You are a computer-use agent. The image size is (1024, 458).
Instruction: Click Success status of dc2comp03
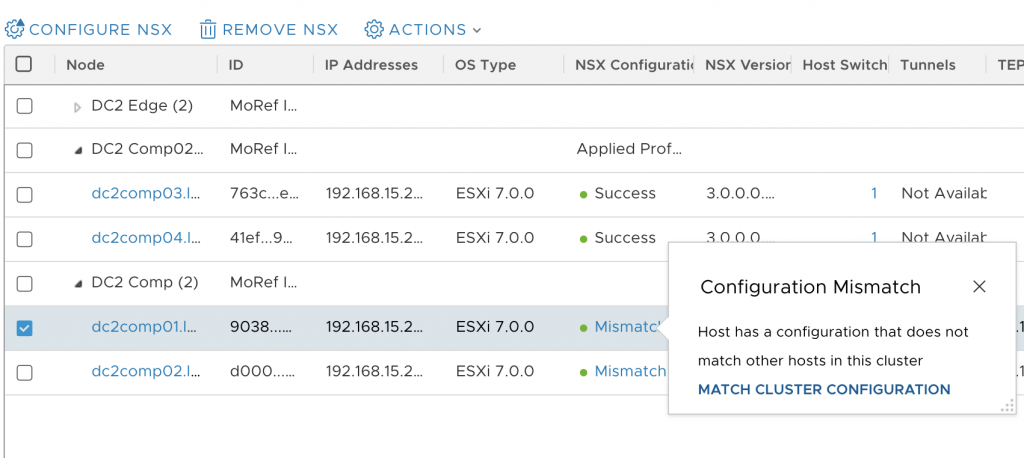coord(624,193)
